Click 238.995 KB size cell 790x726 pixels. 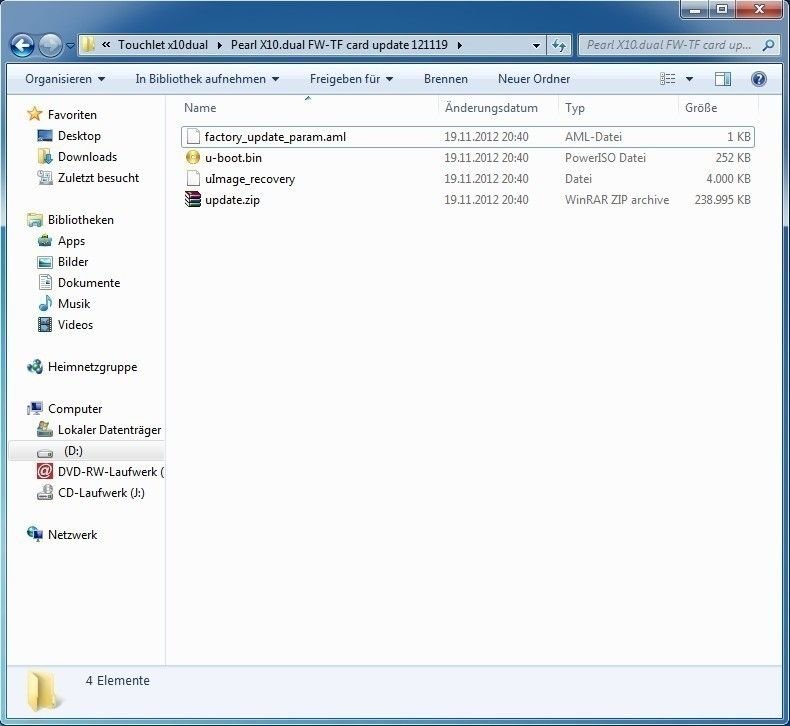(x=722, y=200)
